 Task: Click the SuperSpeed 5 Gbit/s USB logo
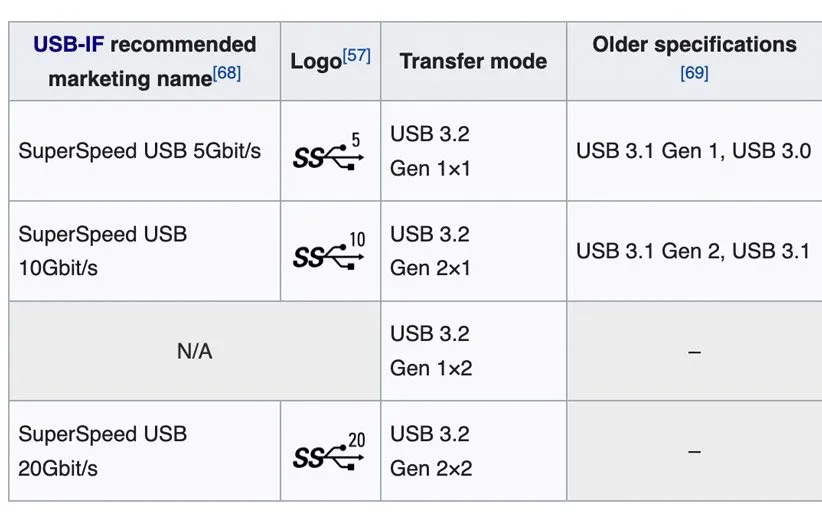[329, 151]
